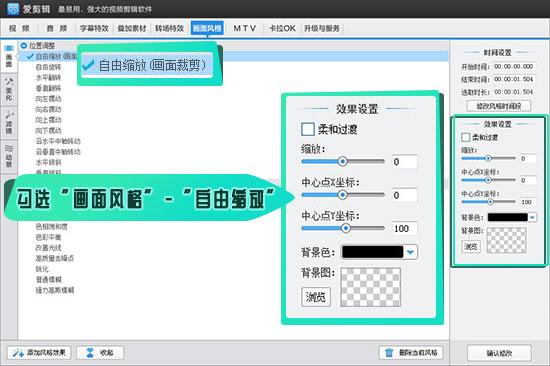Open the 动景 sidebar panel icon
Screen dimensions: 550x366
(9, 156)
